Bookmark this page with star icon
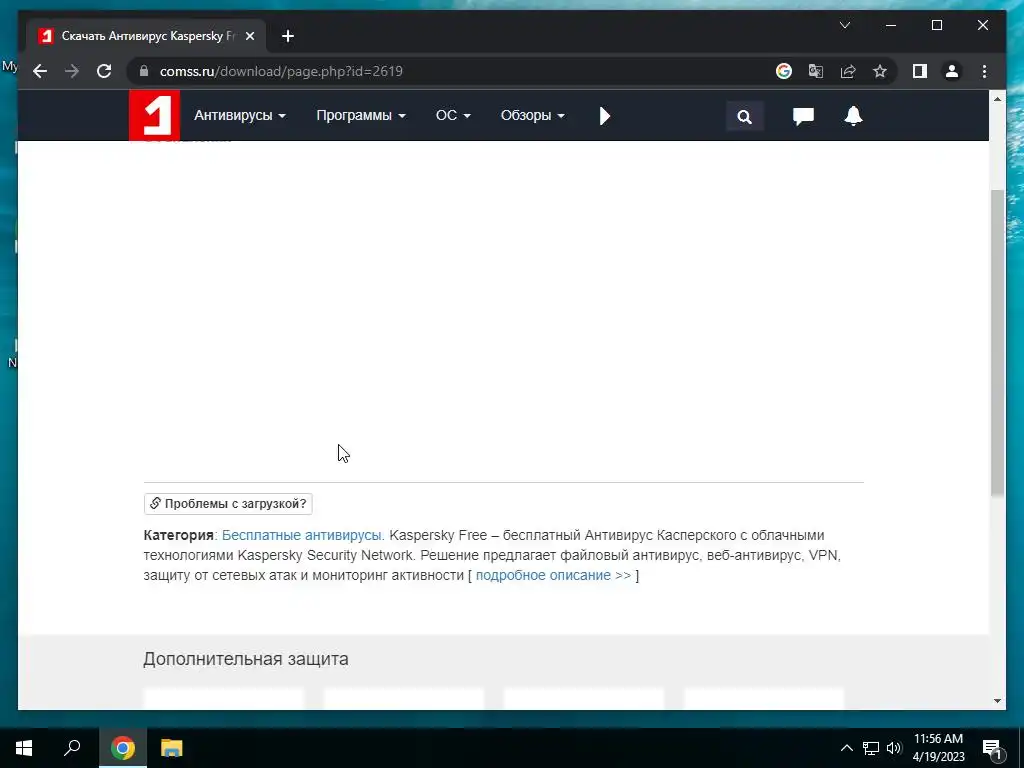The height and width of the screenshot is (768, 1024). [880, 71]
